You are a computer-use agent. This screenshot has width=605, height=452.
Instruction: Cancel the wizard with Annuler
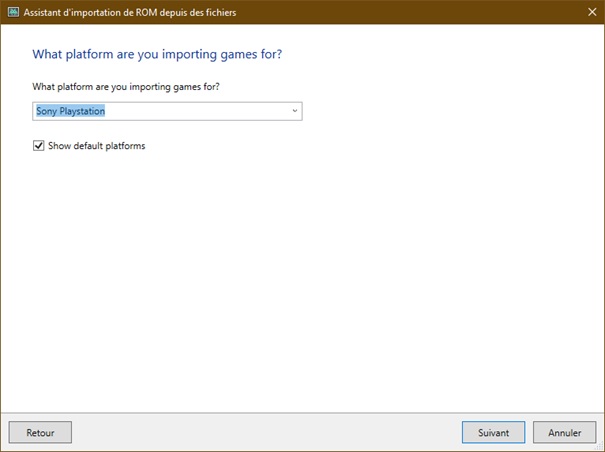[565, 432]
